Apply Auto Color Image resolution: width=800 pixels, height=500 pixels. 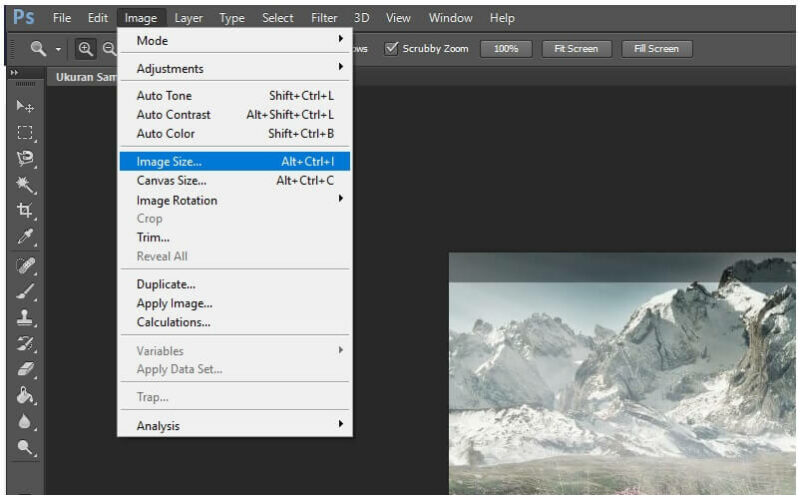coord(235,133)
